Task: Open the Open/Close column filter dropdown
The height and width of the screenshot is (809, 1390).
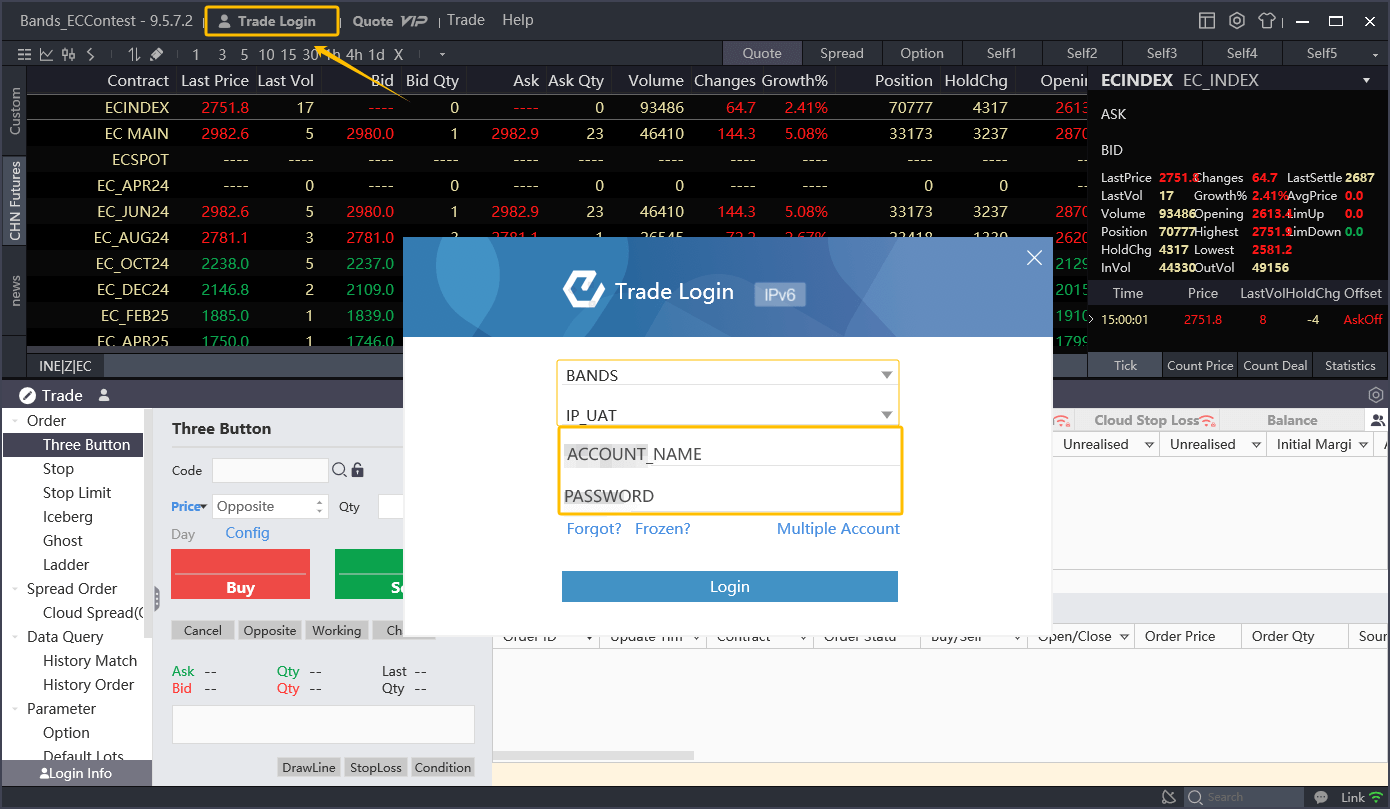Action: pyautogui.click(x=1124, y=637)
